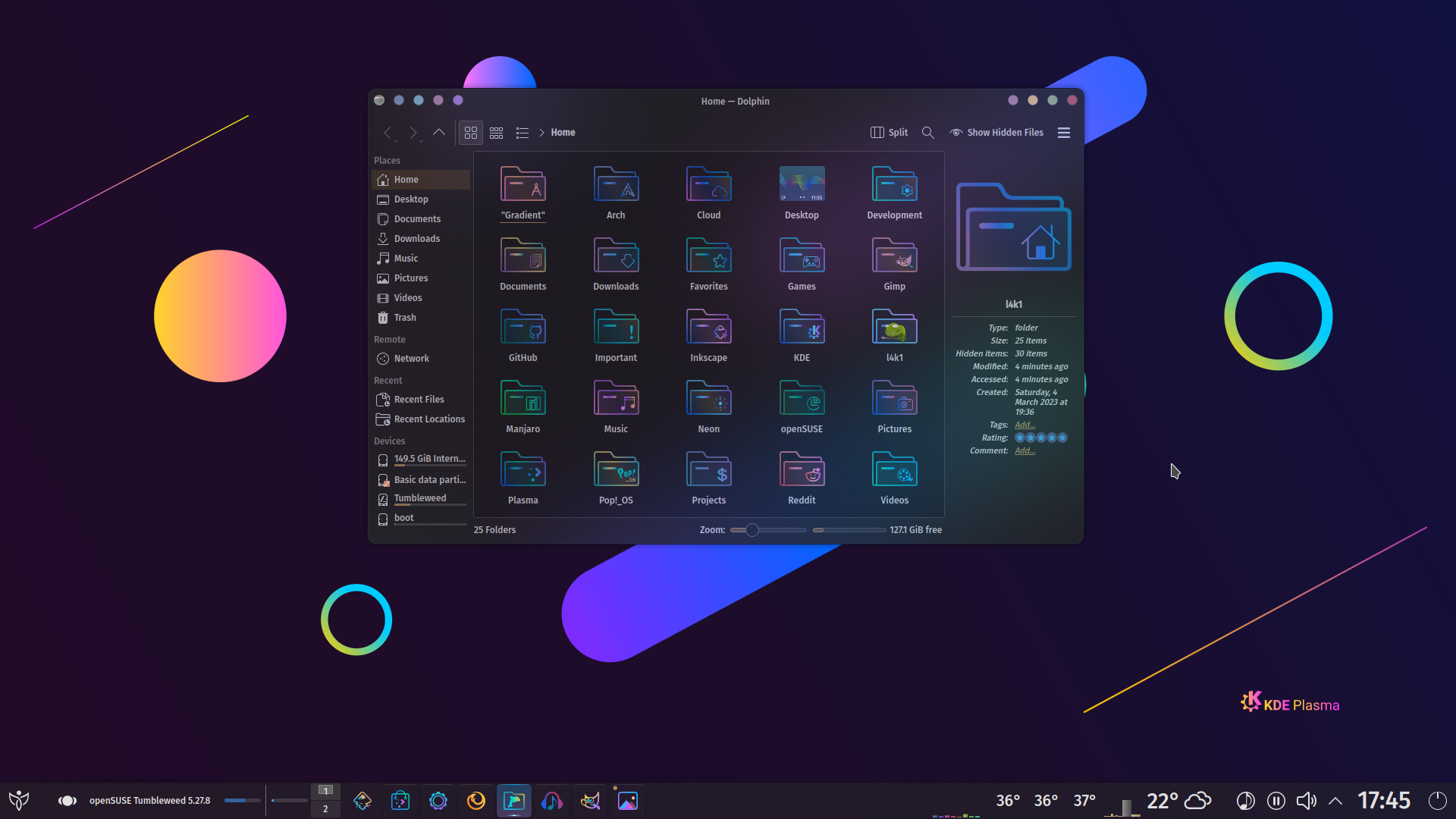Open the volume control in system tray

tap(1306, 801)
